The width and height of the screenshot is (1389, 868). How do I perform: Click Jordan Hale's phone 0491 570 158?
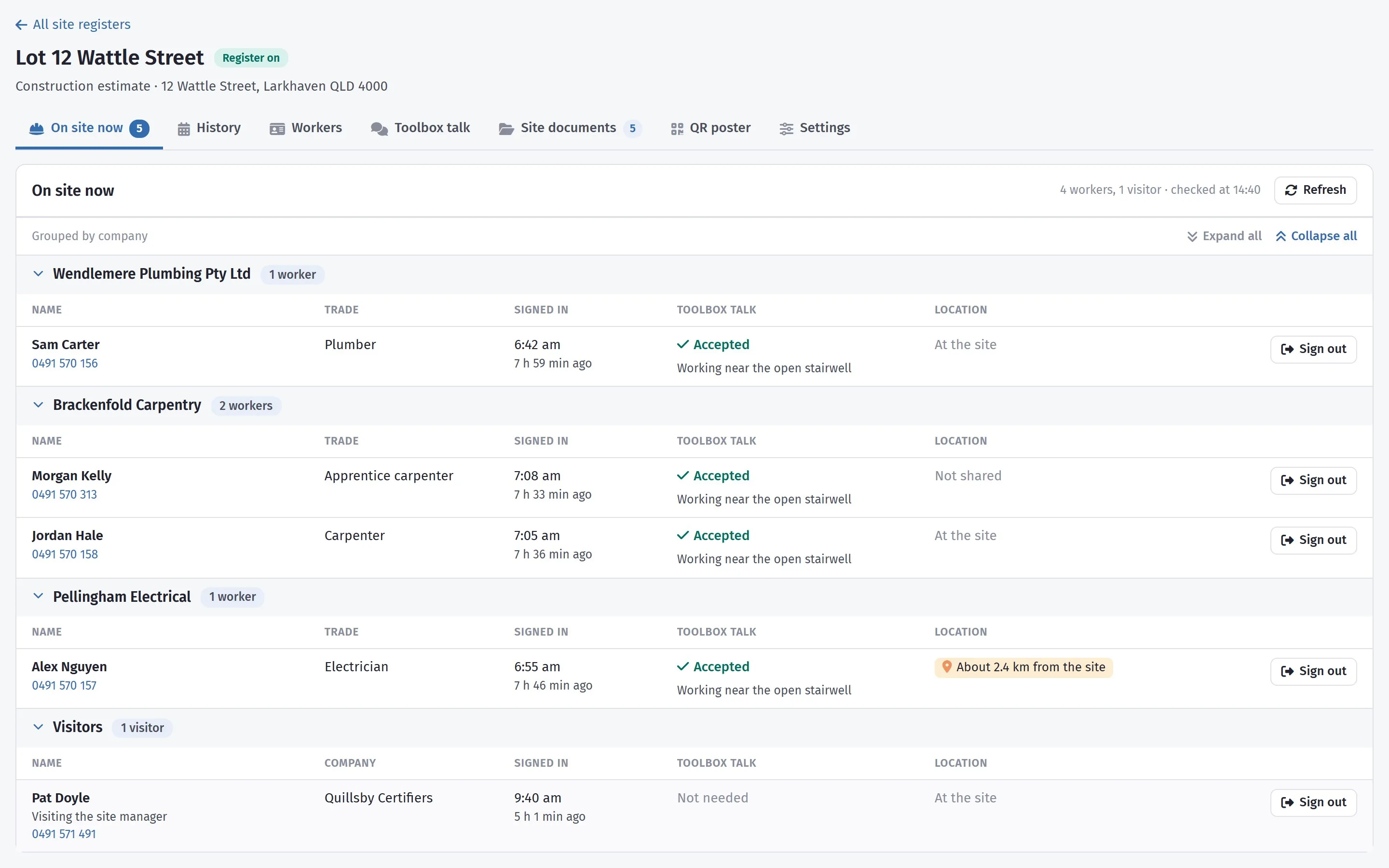pos(65,554)
